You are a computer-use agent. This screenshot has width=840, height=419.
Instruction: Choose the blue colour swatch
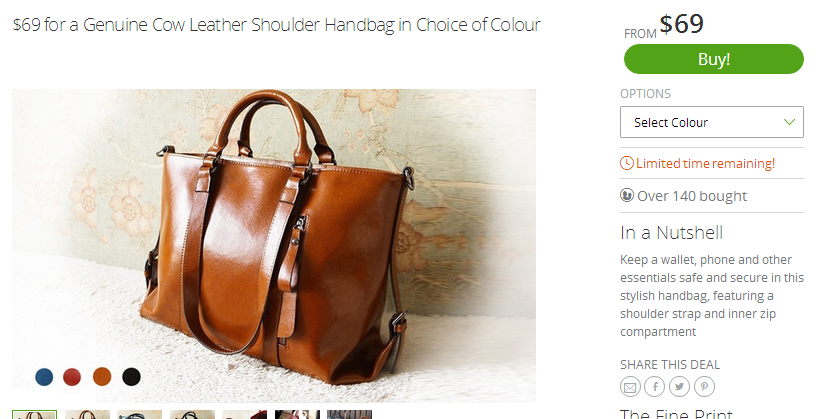click(44, 377)
